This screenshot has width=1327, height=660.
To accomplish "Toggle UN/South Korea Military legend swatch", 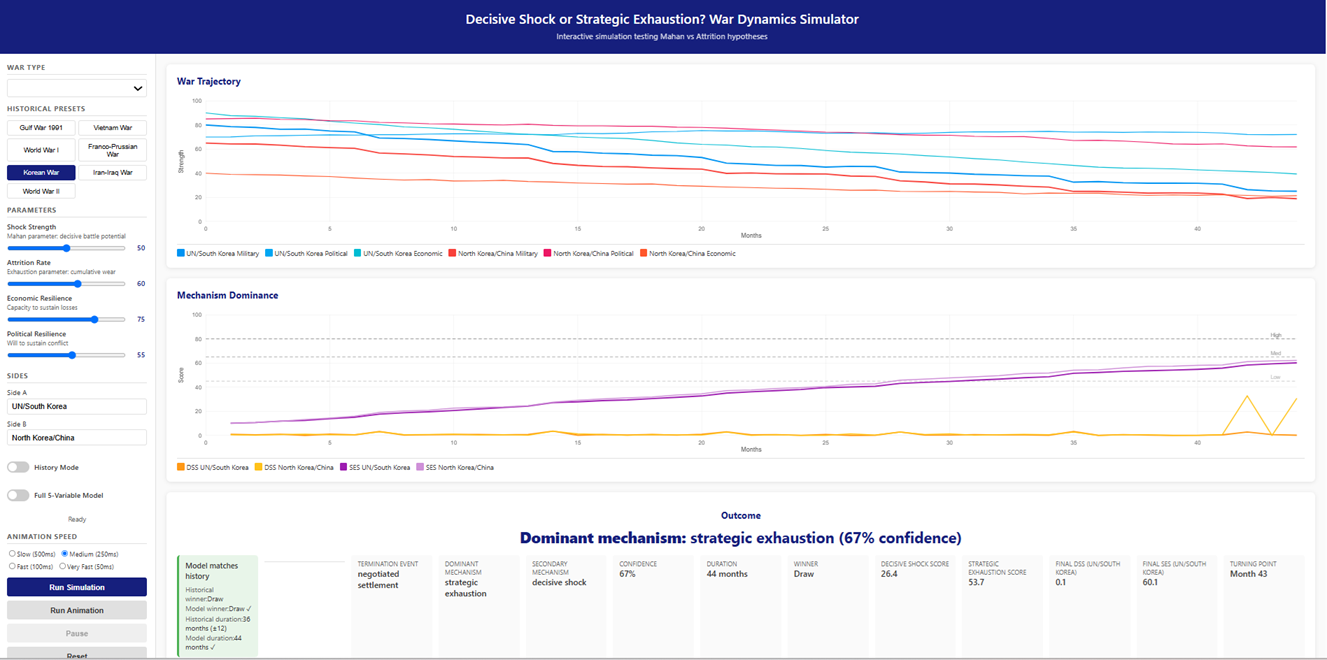I will pyautogui.click(x=181, y=253).
